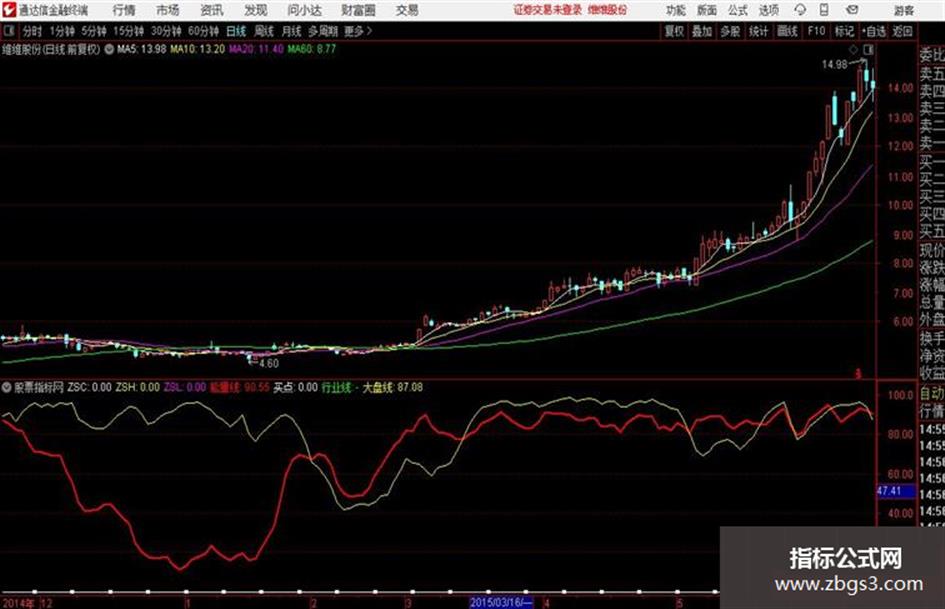Screen dimensions: 945x609
Task: Click the 画线 drawing toolbar button
Action: tap(787, 31)
